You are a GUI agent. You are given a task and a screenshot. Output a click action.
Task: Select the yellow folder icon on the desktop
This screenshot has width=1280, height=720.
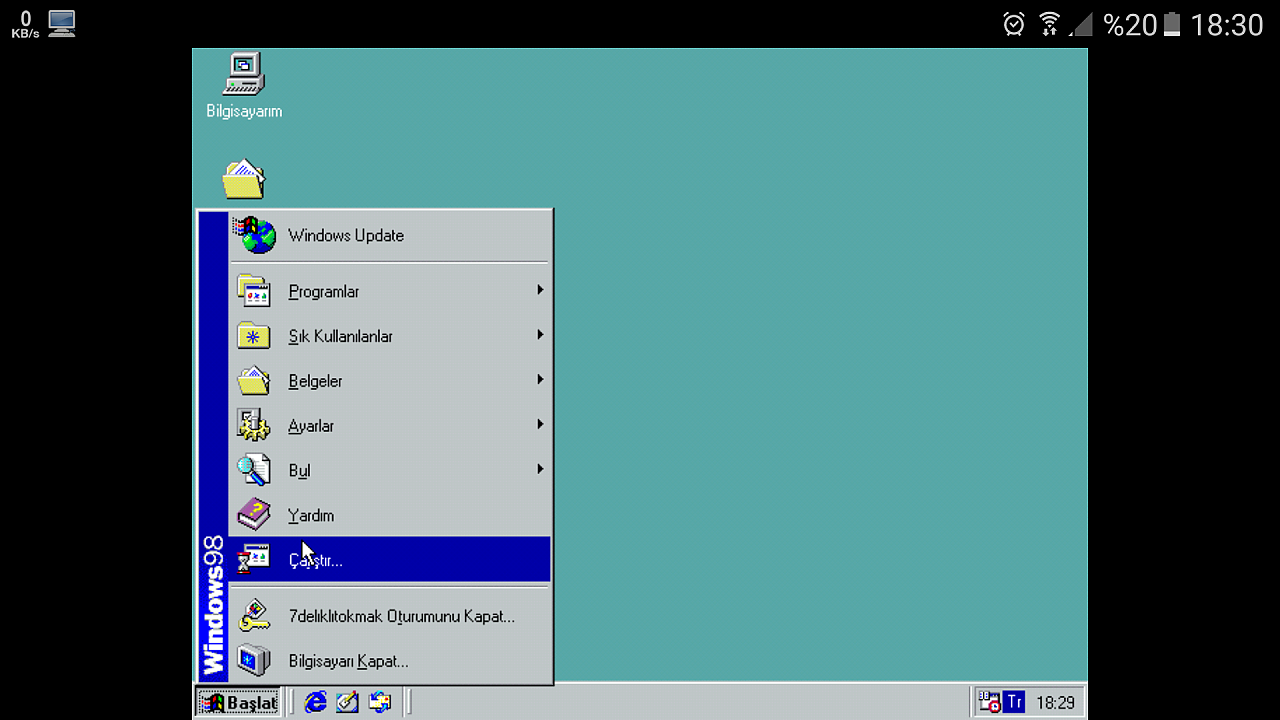tap(244, 180)
